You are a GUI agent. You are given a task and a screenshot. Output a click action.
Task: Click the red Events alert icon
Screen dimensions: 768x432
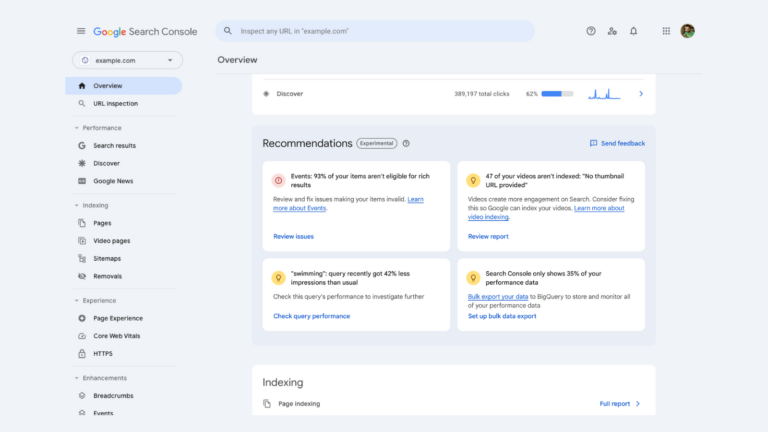click(278, 180)
